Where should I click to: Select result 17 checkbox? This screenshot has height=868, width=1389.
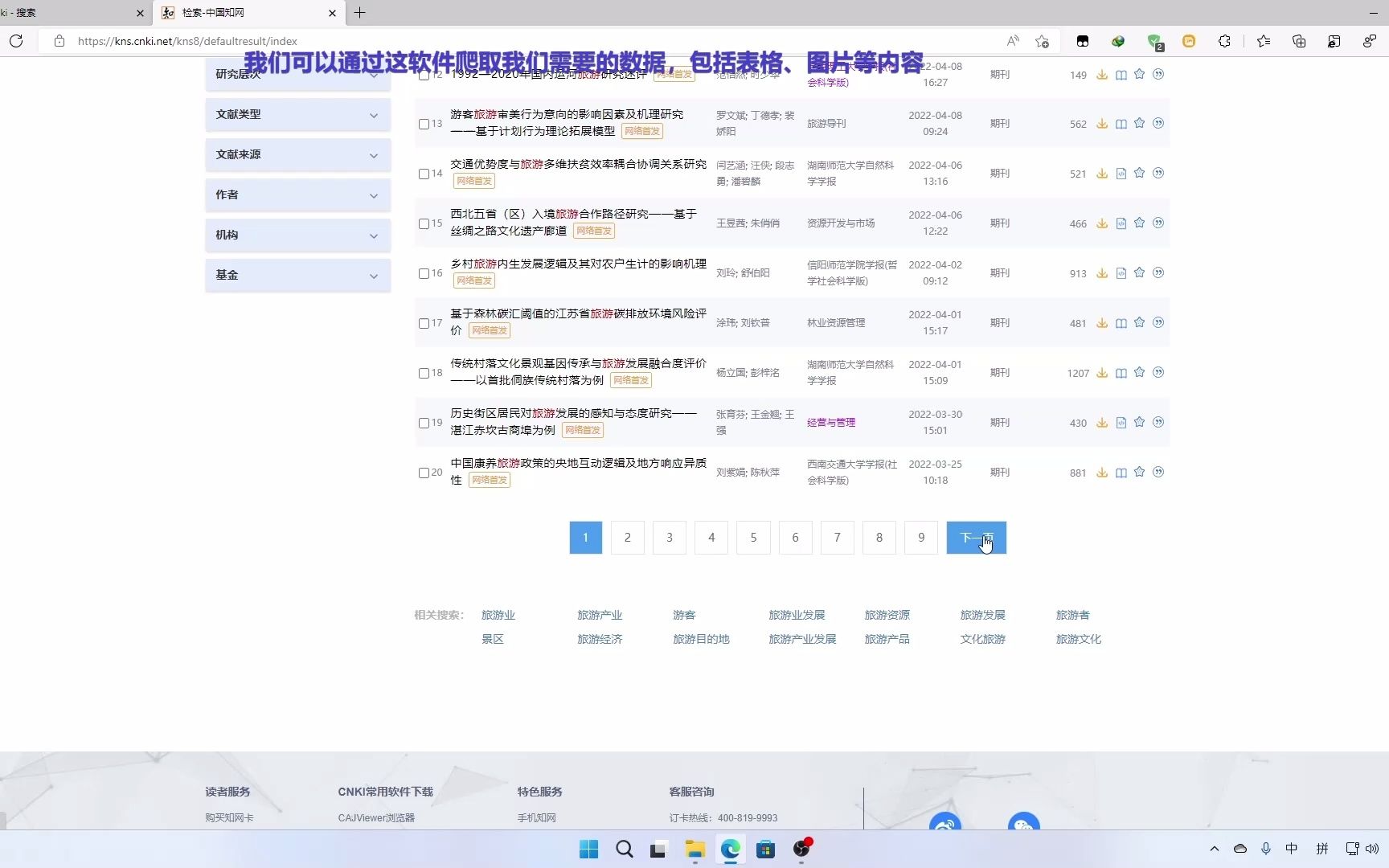(424, 323)
